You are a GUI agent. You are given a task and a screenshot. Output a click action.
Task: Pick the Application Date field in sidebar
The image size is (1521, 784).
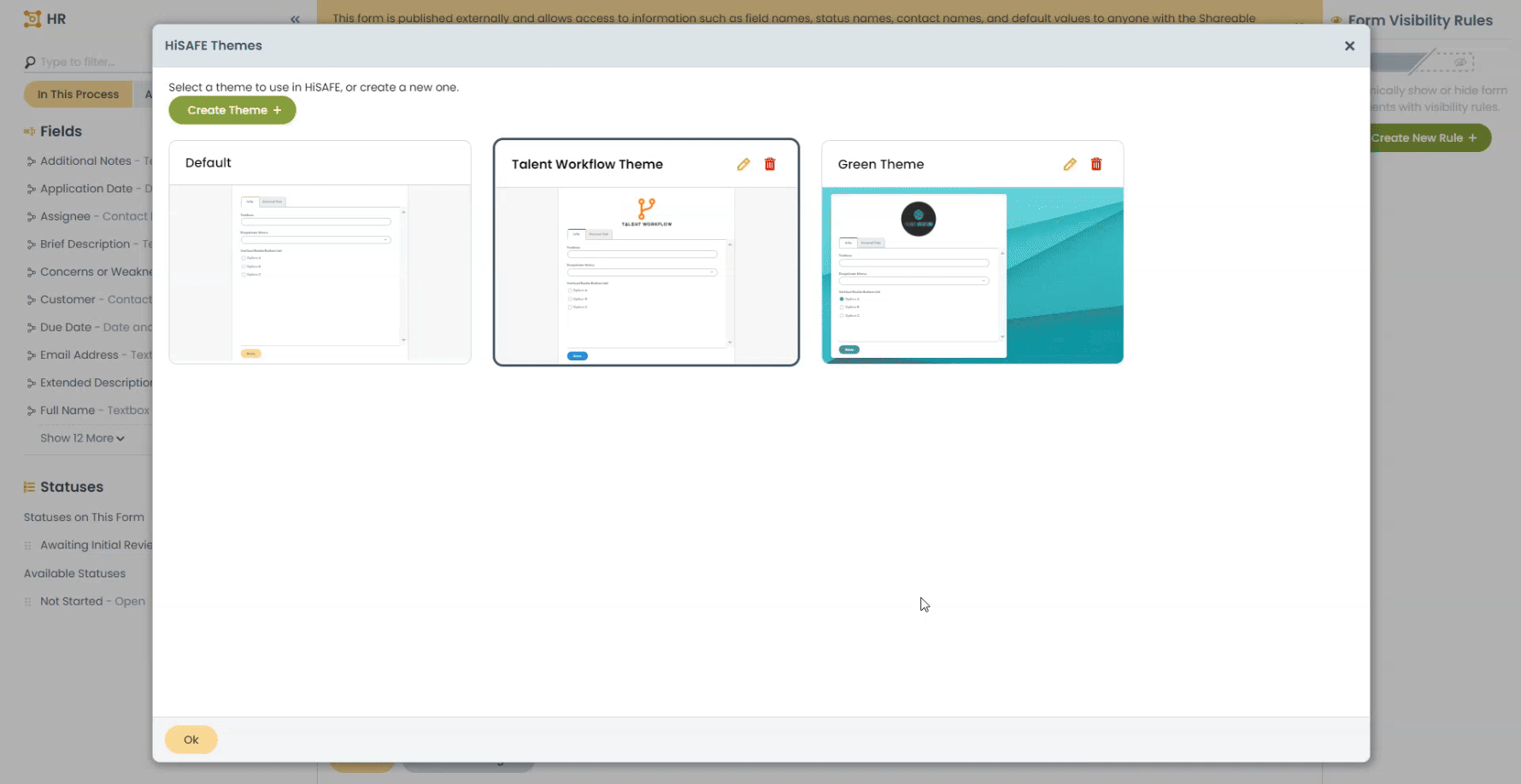[x=89, y=189]
